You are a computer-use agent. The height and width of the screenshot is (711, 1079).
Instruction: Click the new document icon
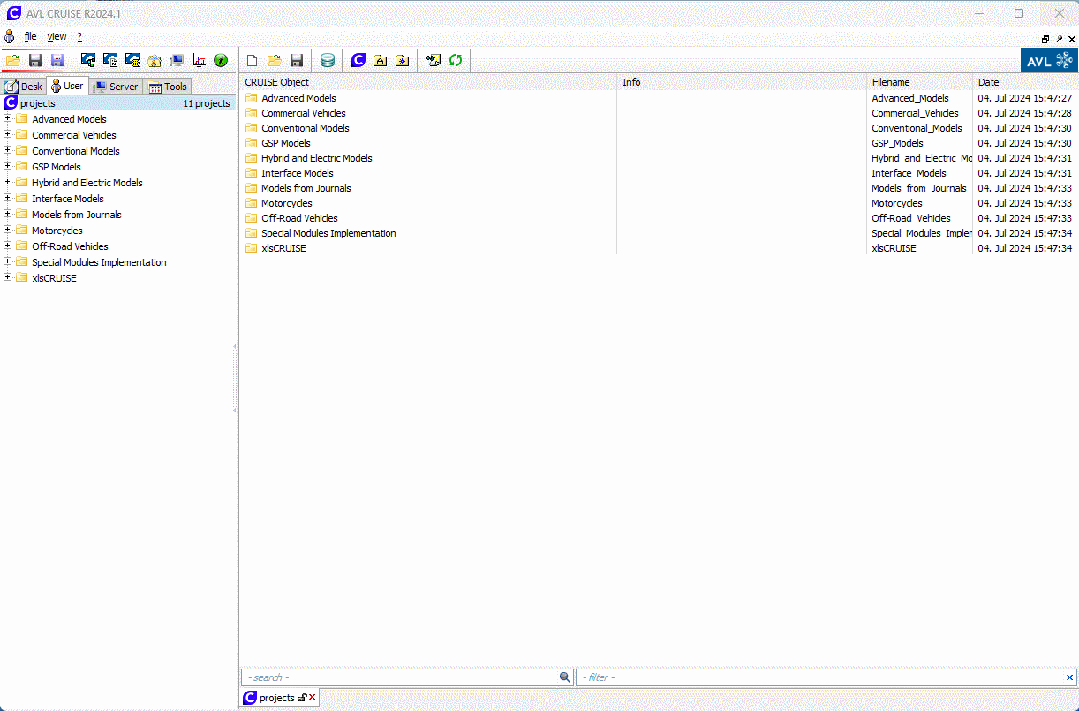pos(252,60)
